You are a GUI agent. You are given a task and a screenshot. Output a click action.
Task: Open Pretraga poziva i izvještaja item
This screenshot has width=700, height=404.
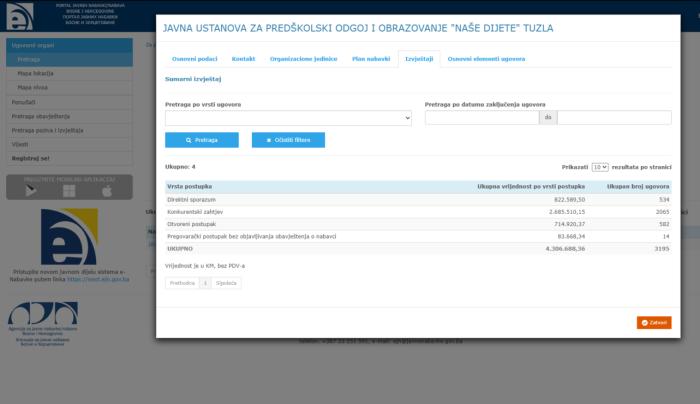(x=69, y=130)
